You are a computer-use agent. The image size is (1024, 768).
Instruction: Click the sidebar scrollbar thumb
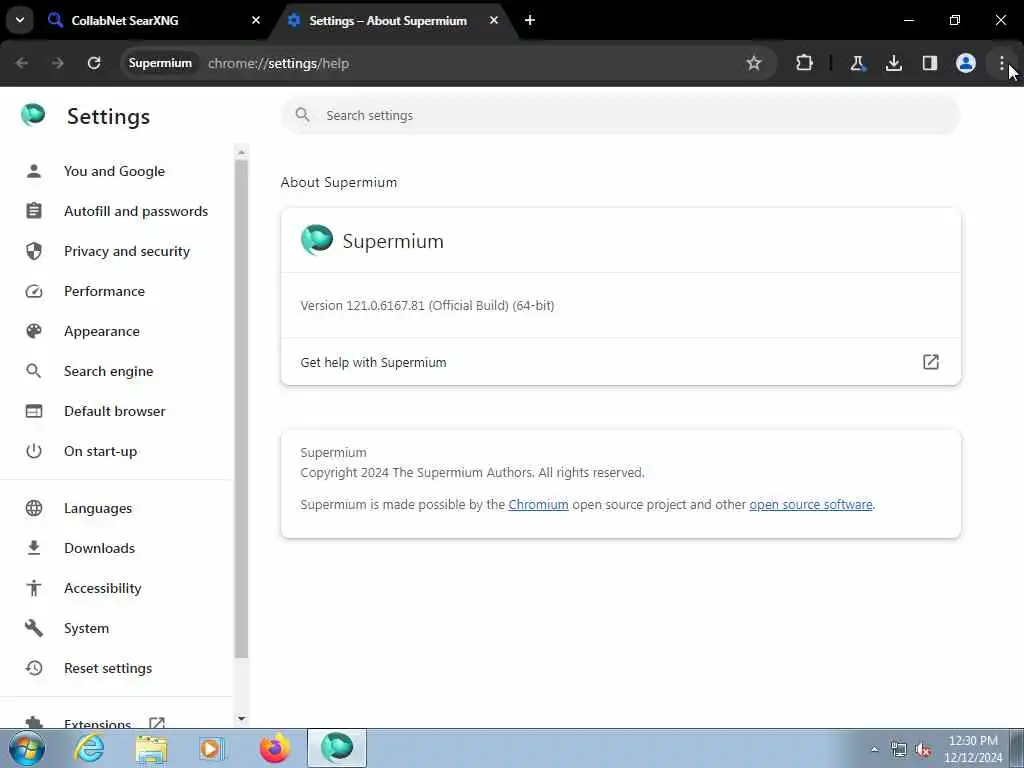[242, 409]
